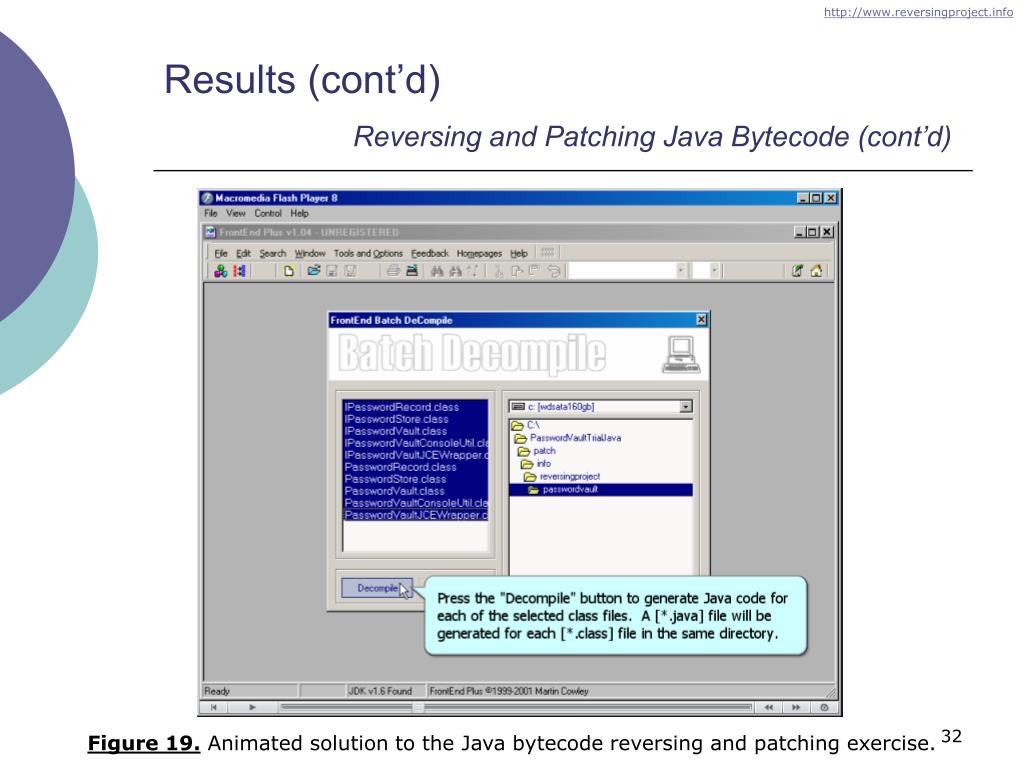This screenshot has width=1024, height=768.
Task: Open the Feedback menu
Action: pos(430,253)
